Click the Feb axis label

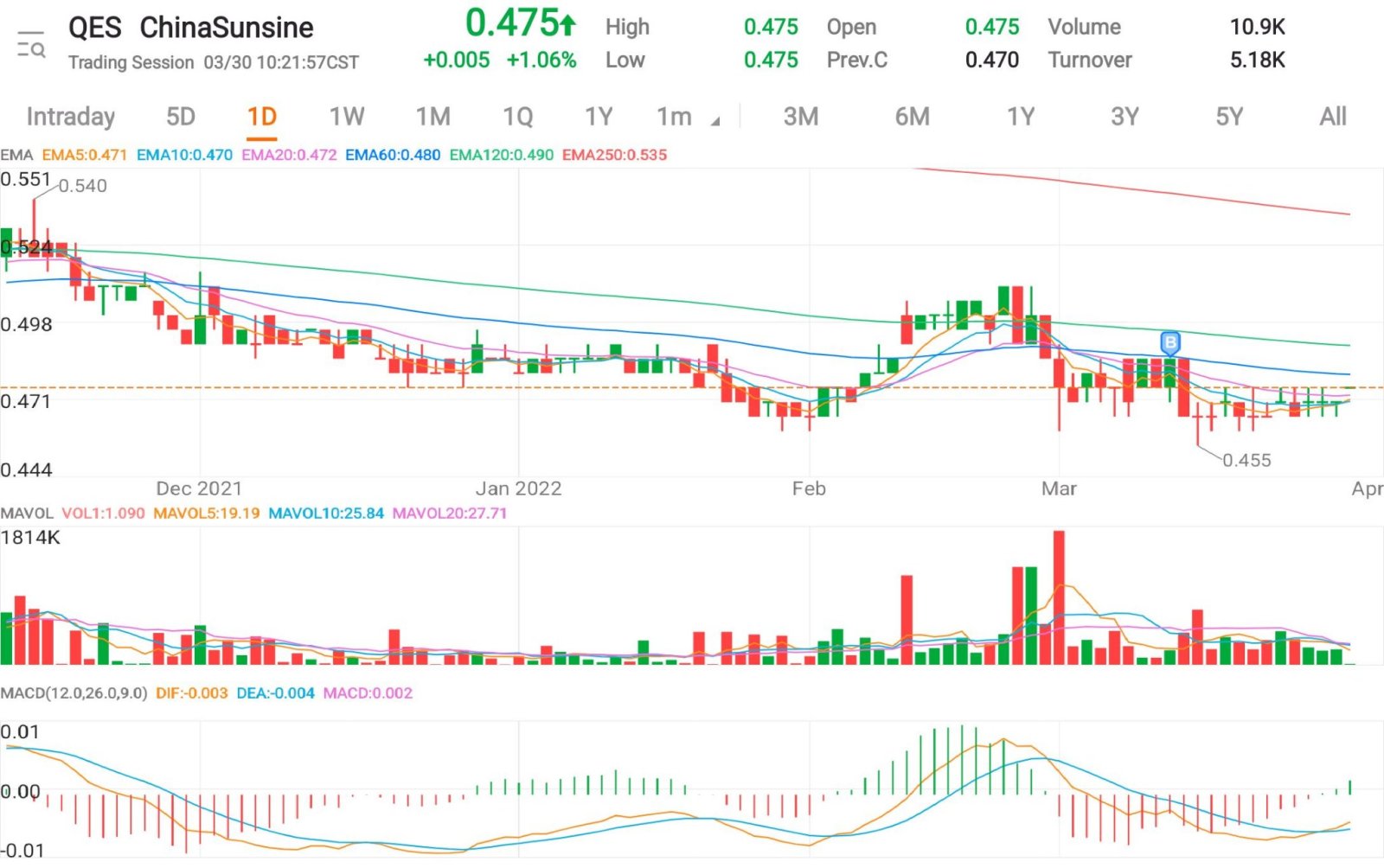[809, 488]
